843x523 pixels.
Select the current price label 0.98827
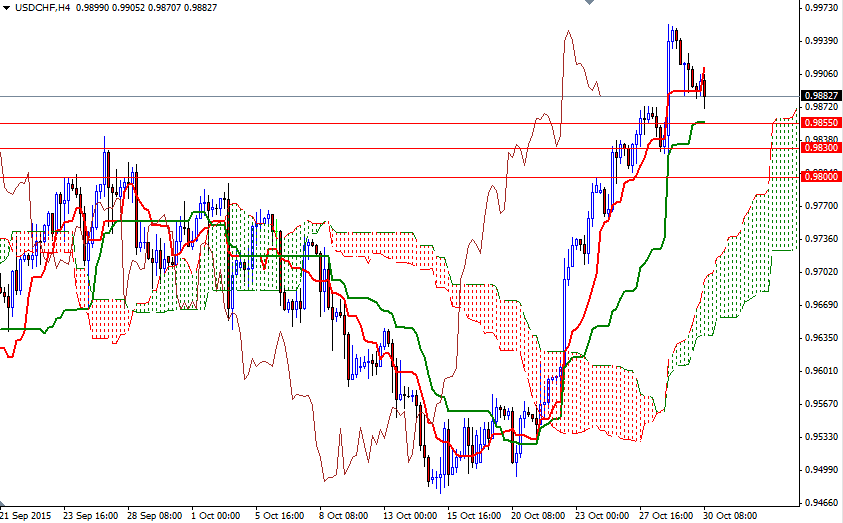click(x=821, y=96)
